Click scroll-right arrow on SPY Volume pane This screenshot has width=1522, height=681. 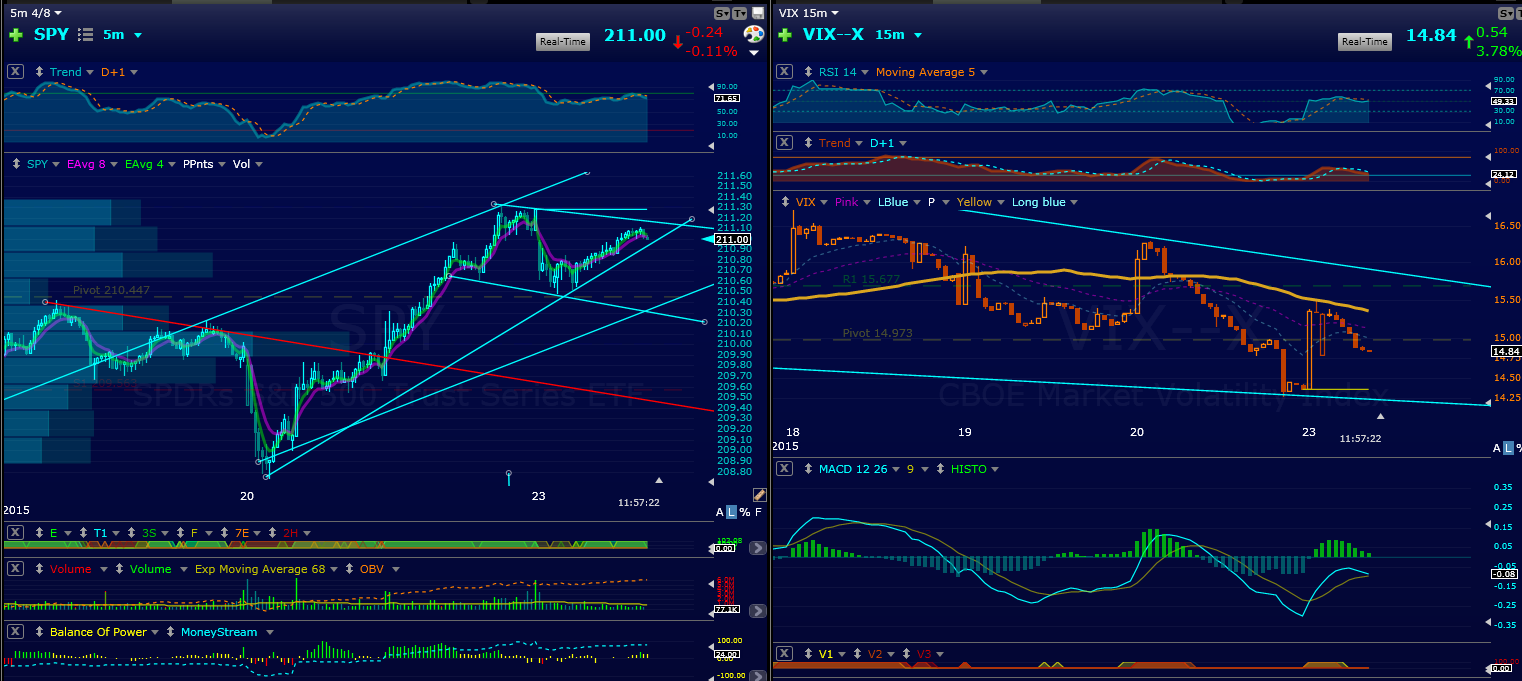758,611
